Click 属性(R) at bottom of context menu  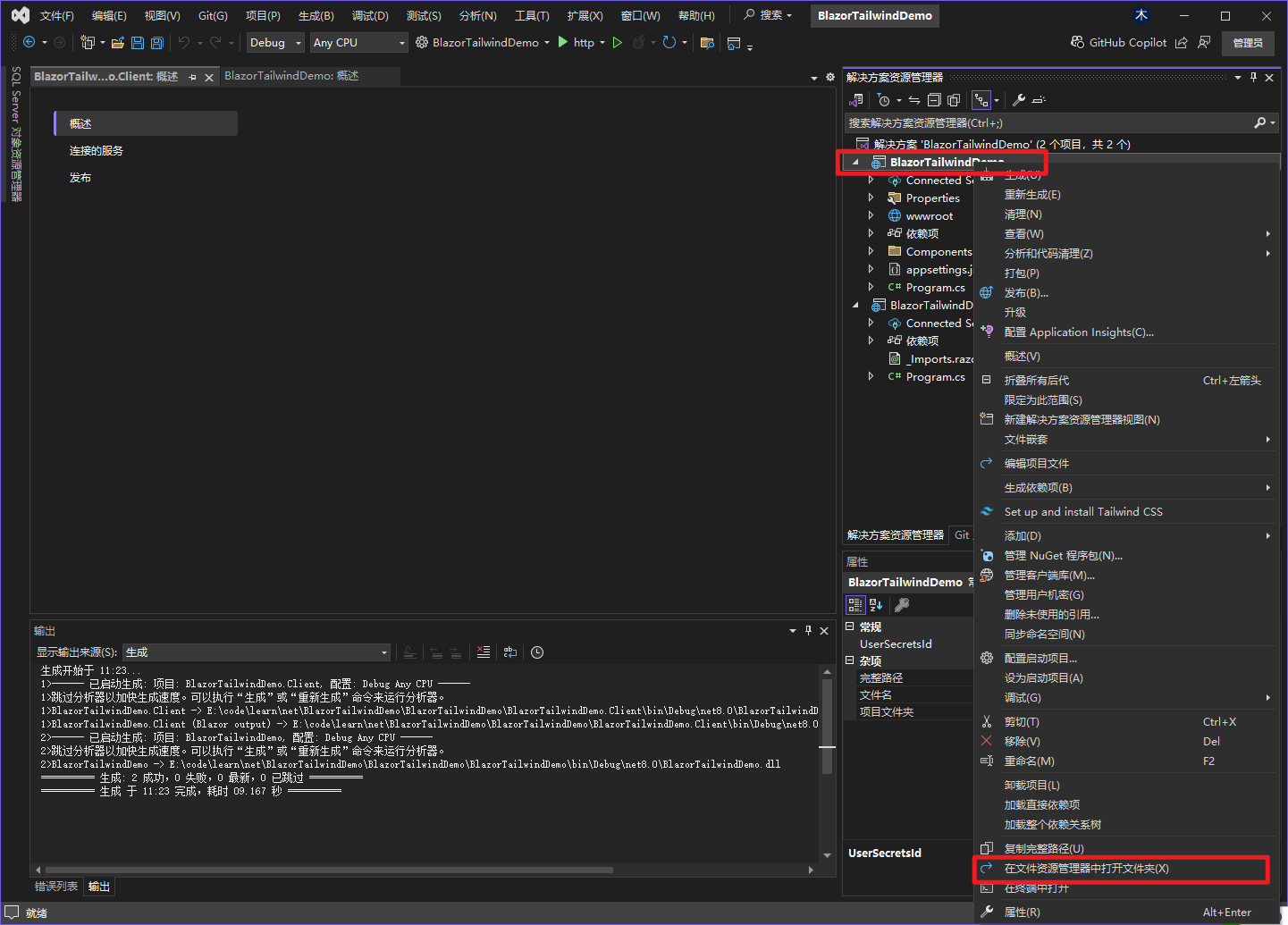click(1126, 912)
